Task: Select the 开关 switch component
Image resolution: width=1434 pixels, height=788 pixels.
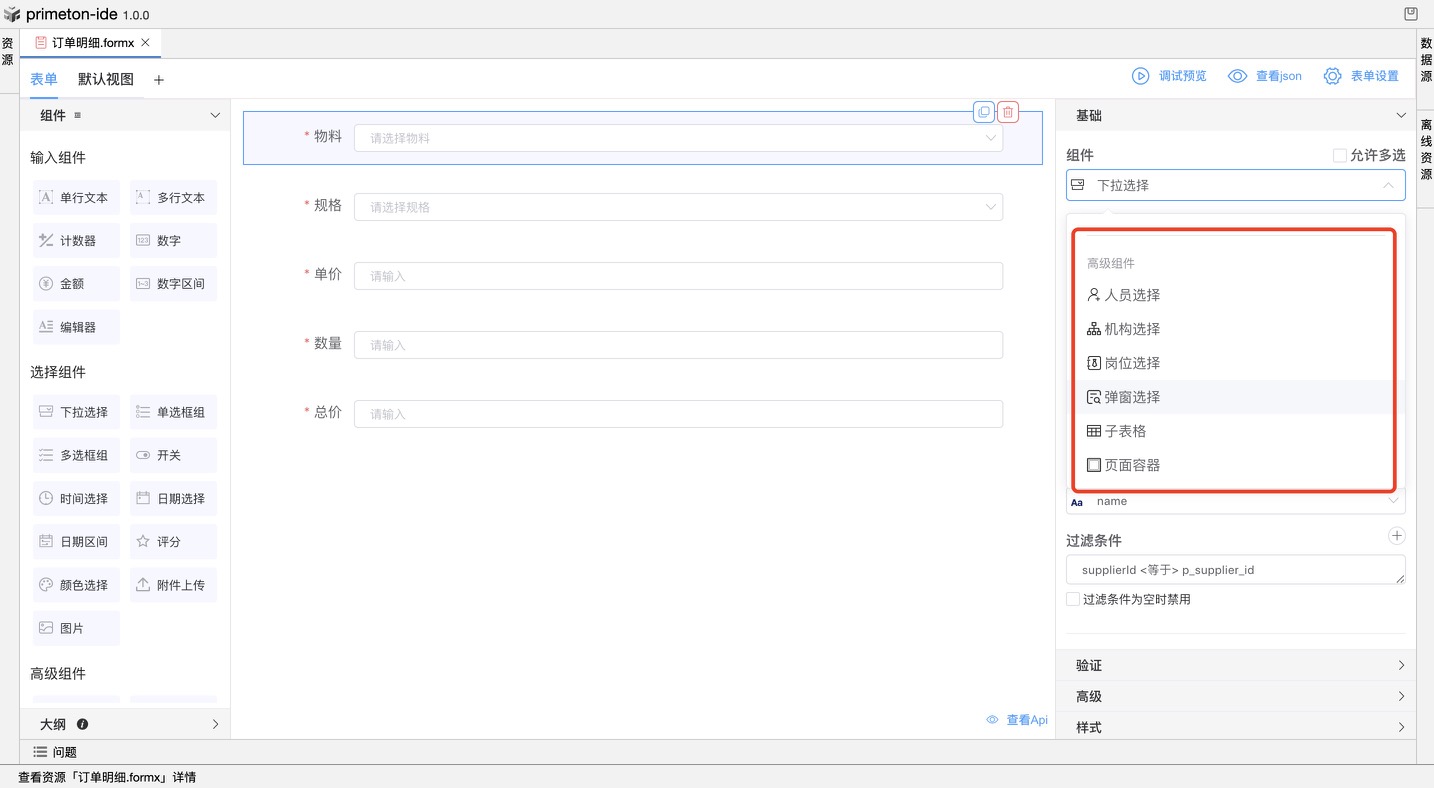Action: point(172,455)
